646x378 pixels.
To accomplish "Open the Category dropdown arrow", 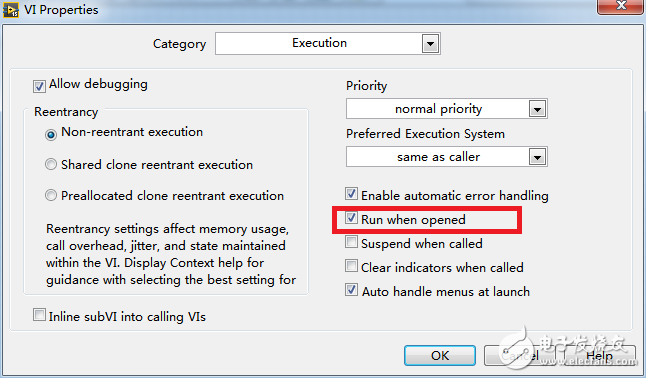I will (x=430, y=44).
